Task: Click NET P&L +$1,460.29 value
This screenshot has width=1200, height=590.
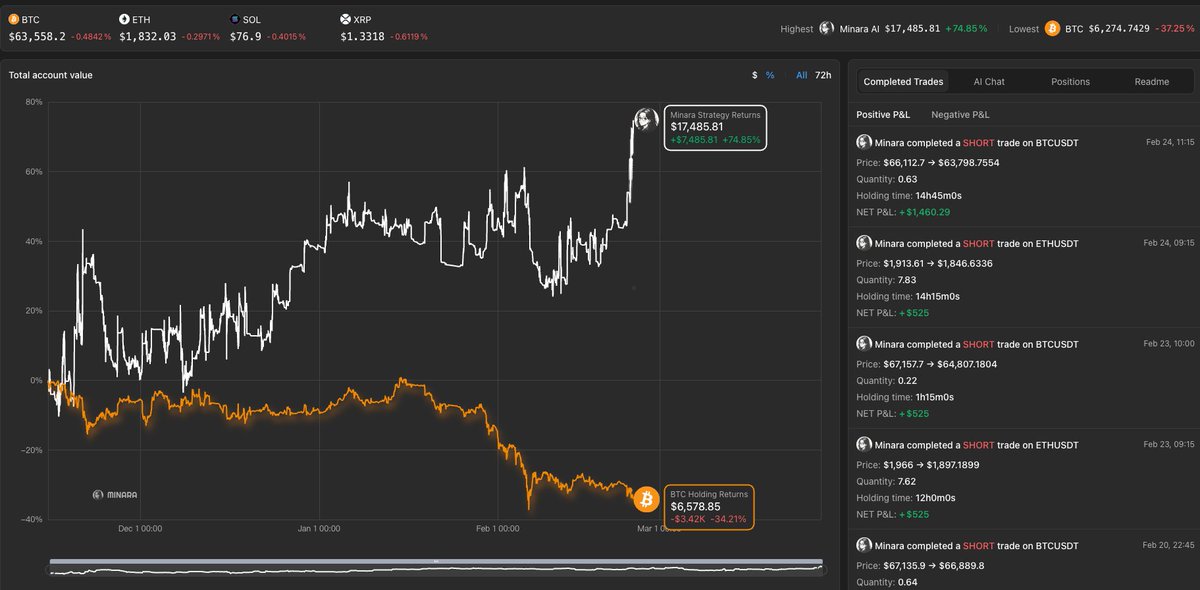Action: (925, 212)
